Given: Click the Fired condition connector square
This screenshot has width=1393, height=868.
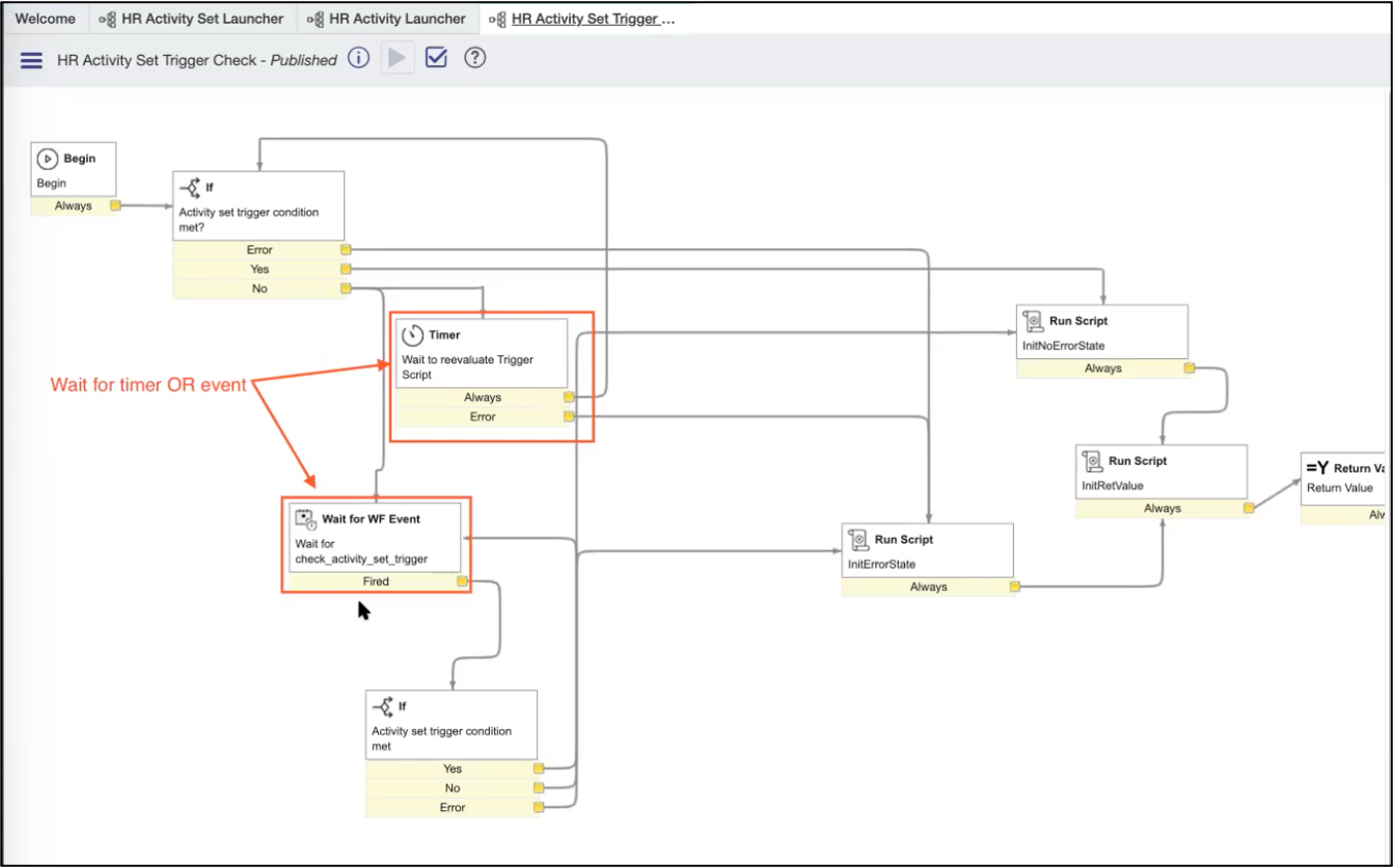Looking at the screenshot, I should click(462, 582).
